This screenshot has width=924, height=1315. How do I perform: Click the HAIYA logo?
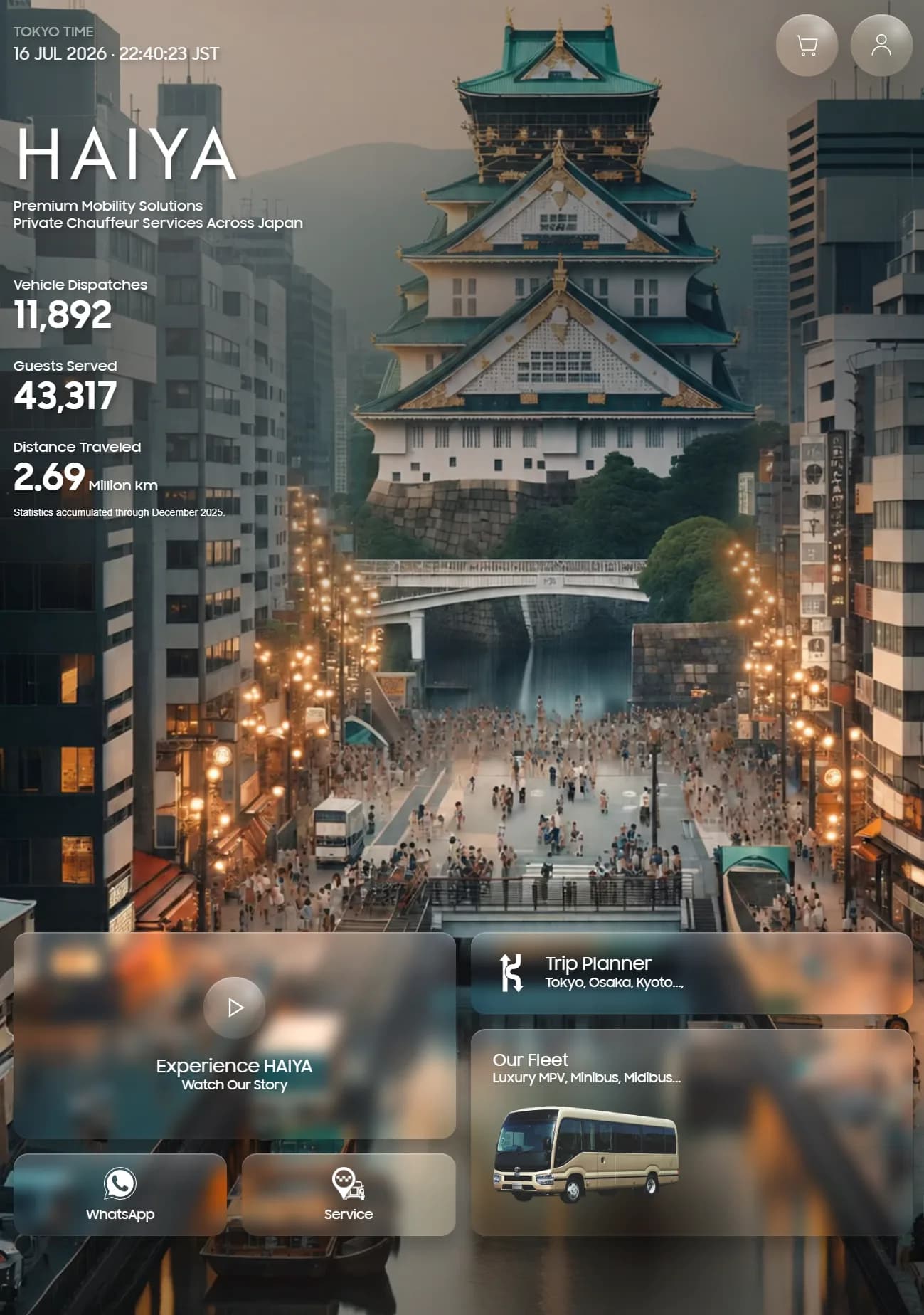[127, 154]
